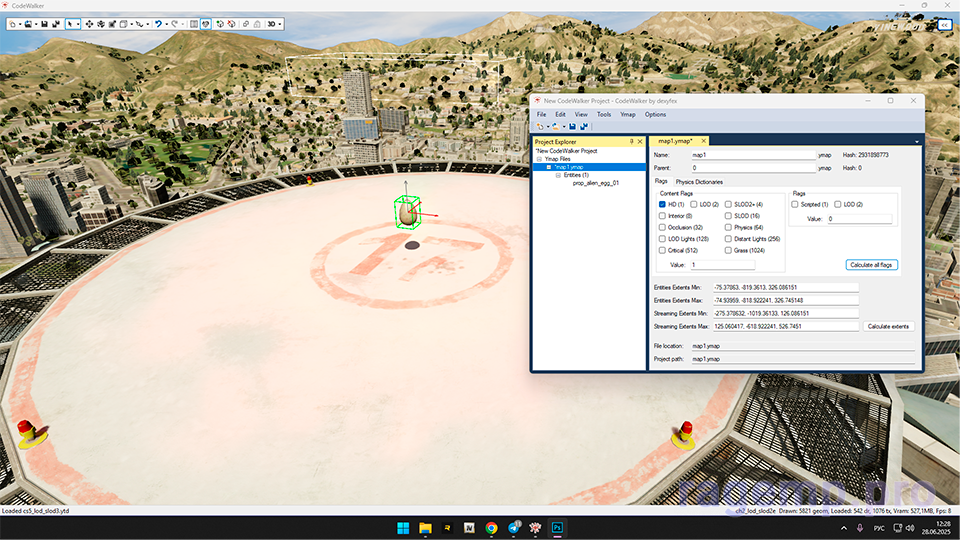Click Save All icon in project window toolbar
Screen dimensions: 960x540
coord(584,127)
